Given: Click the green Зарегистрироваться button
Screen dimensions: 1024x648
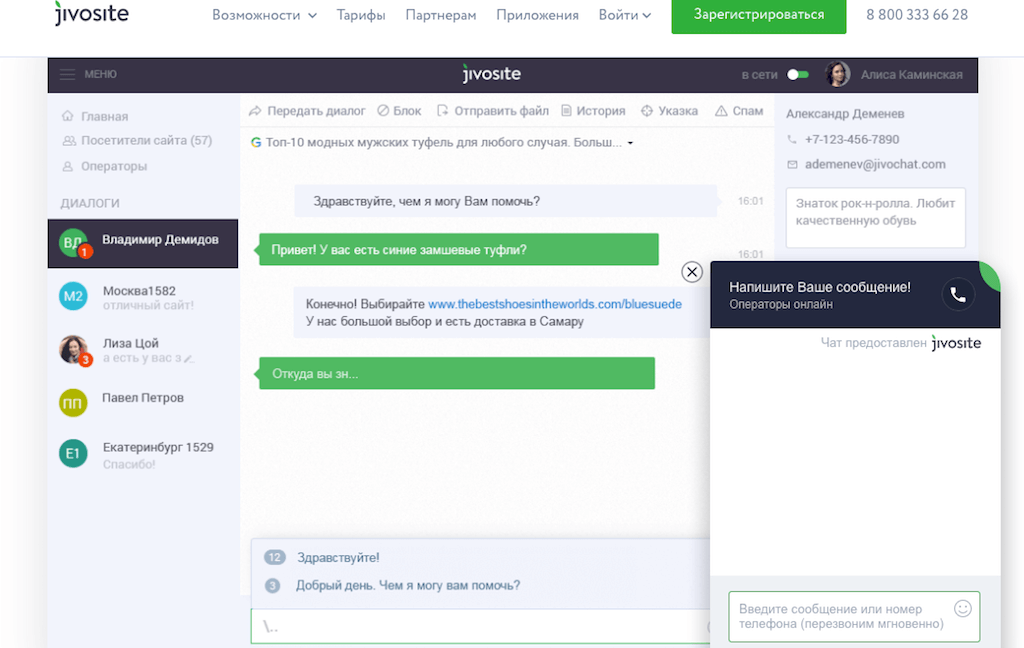Looking at the screenshot, I should [758, 15].
